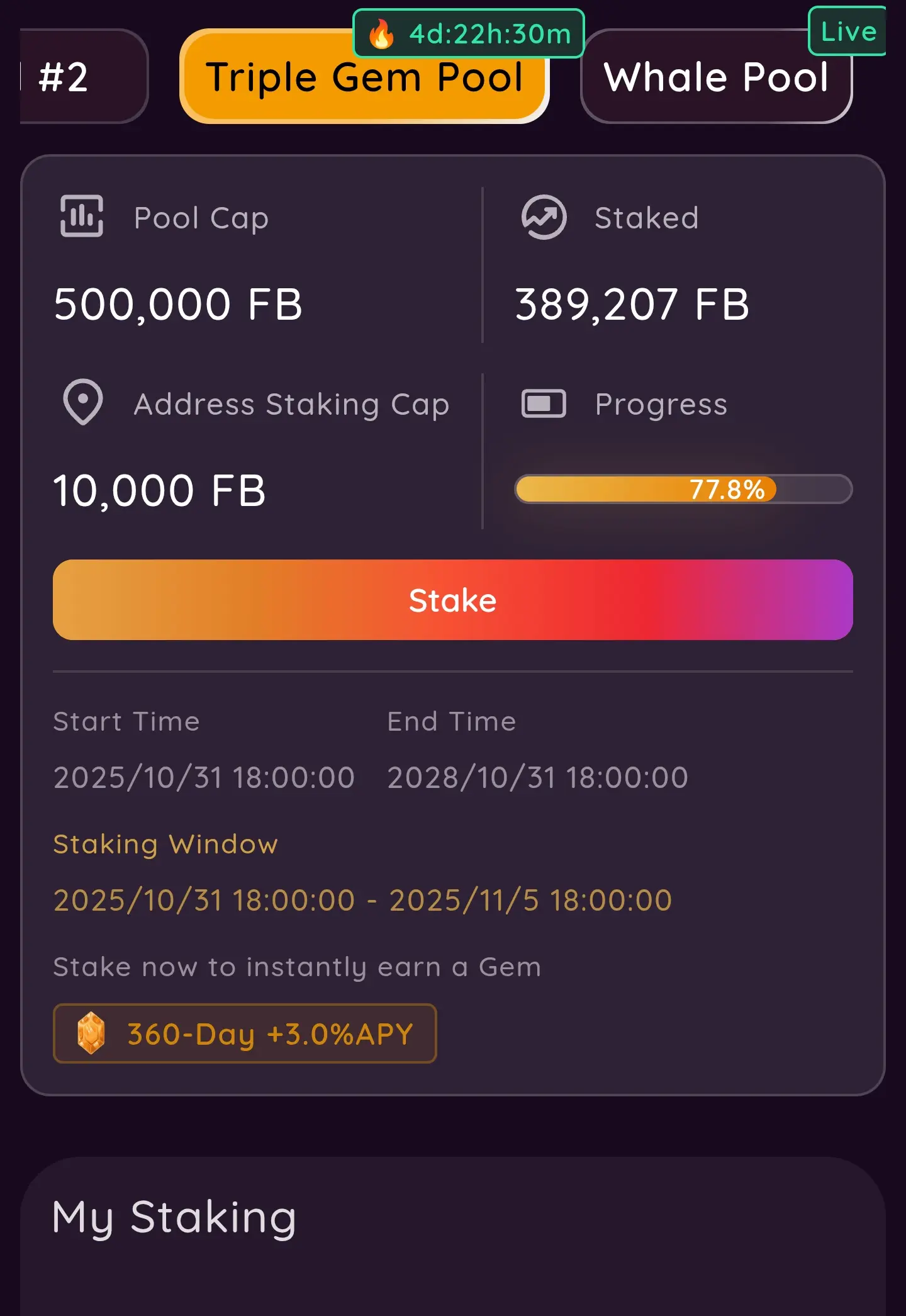
Task: Click the Staking Window date range
Action: coord(362,900)
